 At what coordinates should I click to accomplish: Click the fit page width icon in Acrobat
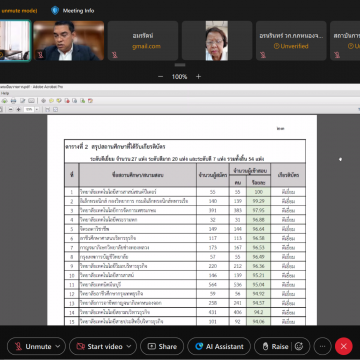(x=47, y=109)
